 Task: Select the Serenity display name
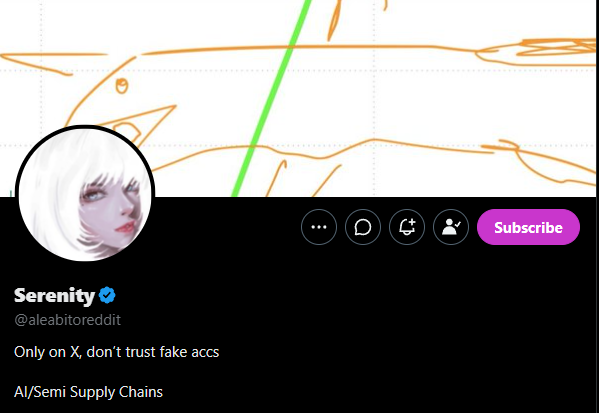point(54,296)
